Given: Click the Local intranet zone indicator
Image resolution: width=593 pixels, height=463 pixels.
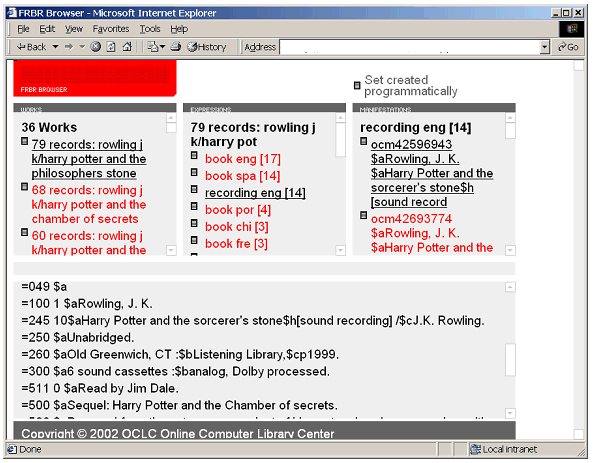Looking at the screenshot, I should [x=503, y=449].
